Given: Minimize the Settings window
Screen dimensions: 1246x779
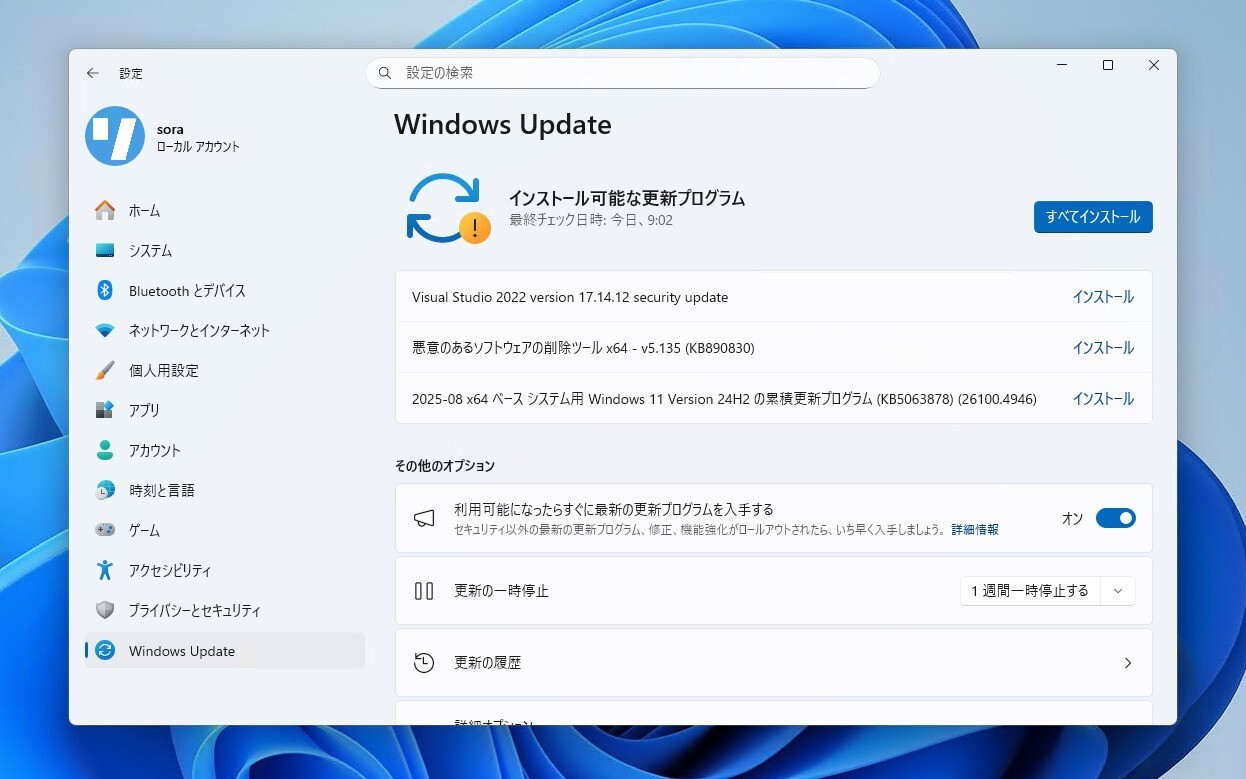Looking at the screenshot, I should pyautogui.click(x=1062, y=65).
